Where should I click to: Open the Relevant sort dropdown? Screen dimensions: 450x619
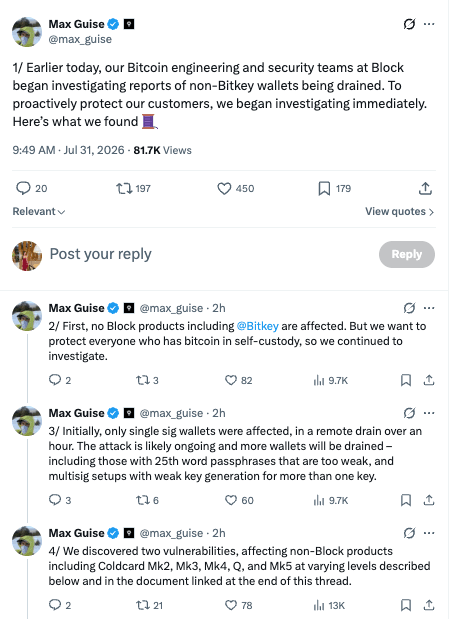point(39,212)
